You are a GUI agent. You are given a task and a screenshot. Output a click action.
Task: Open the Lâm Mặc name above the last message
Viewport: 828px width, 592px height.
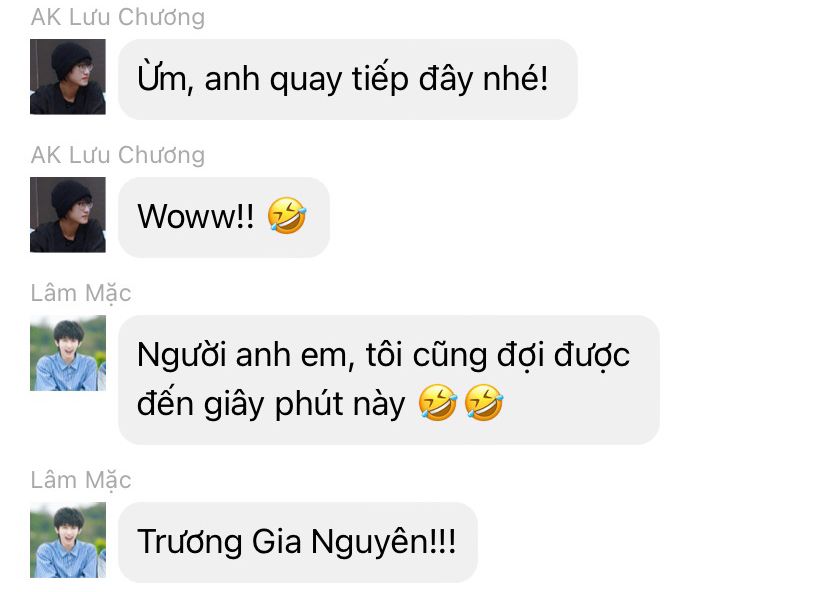point(81,481)
